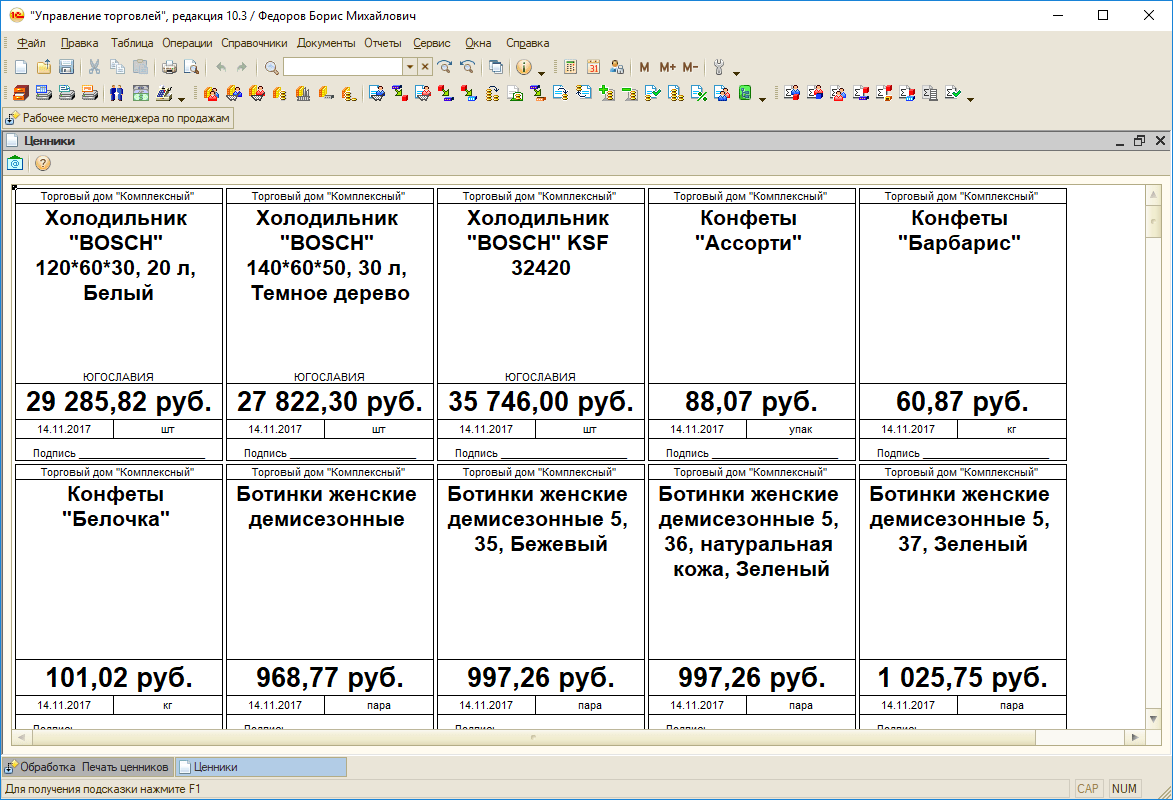Click the Save diskette icon

66,67
